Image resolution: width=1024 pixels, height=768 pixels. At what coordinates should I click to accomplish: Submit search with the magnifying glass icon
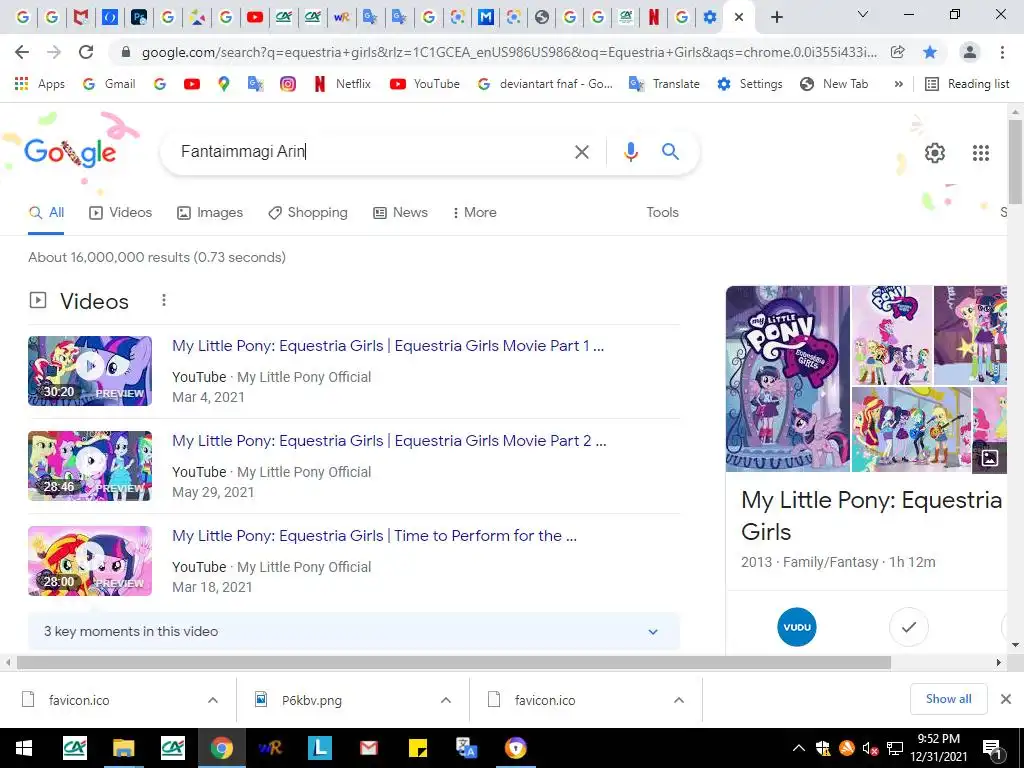[670, 152]
